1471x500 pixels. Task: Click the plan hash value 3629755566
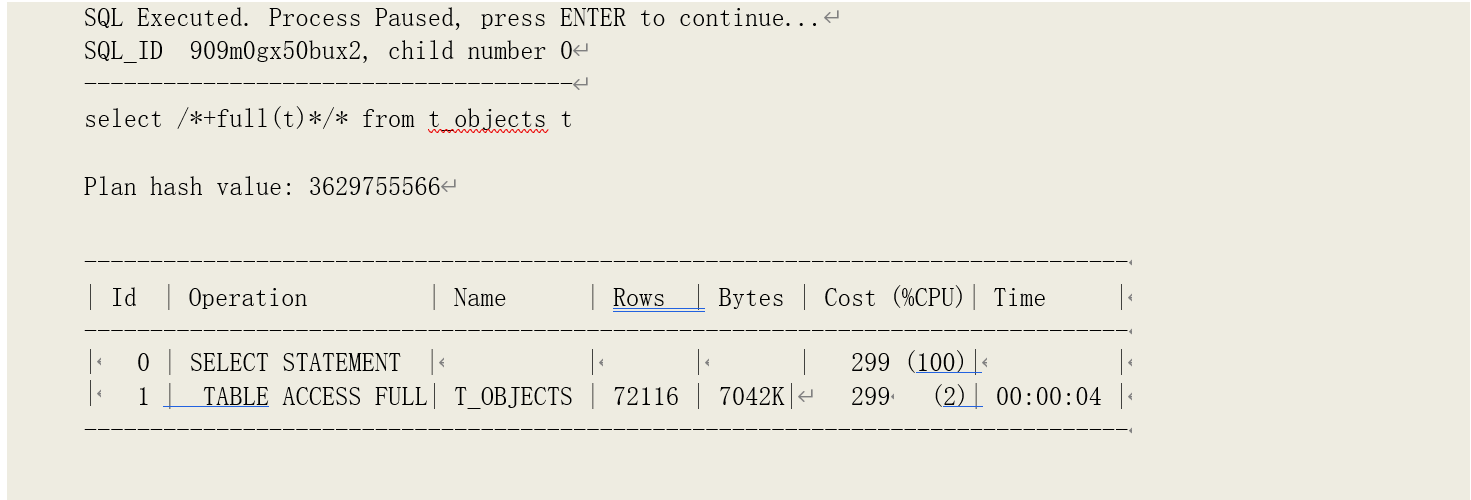click(374, 187)
